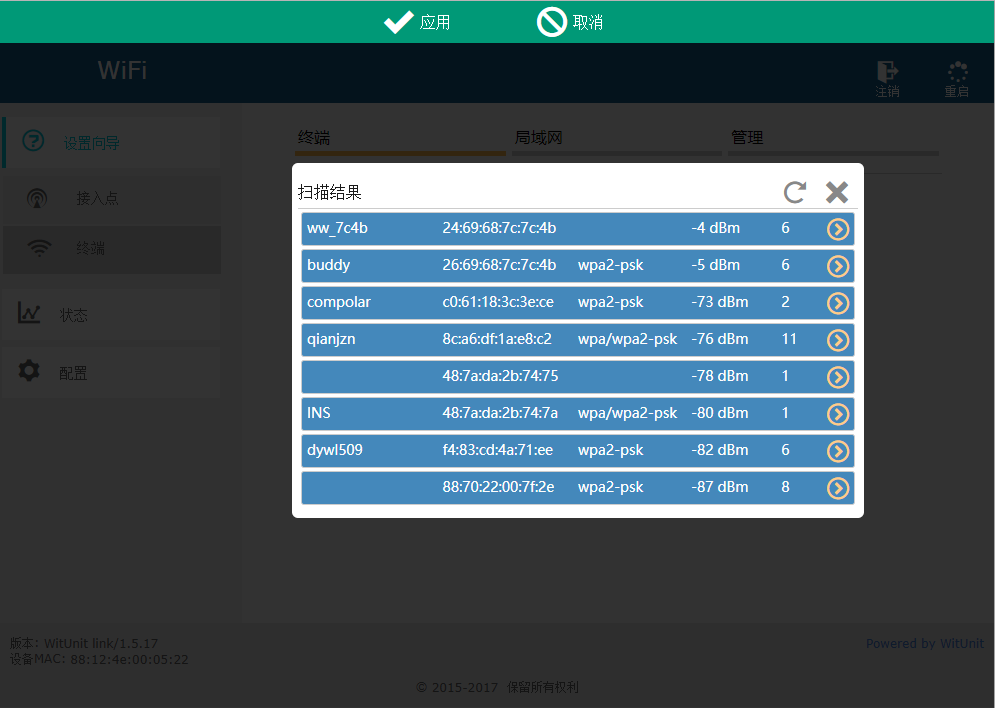Click MAC address 24:69:68:7c:7c:4b

(x=499, y=228)
